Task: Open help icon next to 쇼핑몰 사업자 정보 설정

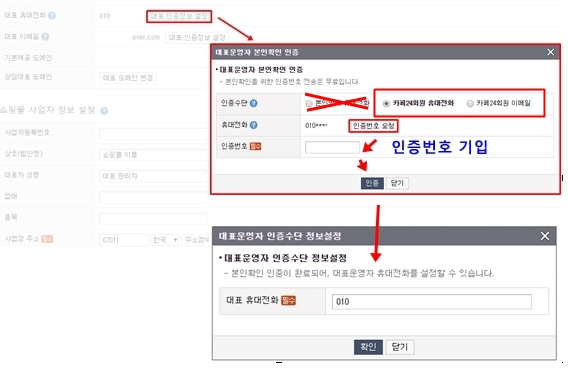Action: (104, 111)
